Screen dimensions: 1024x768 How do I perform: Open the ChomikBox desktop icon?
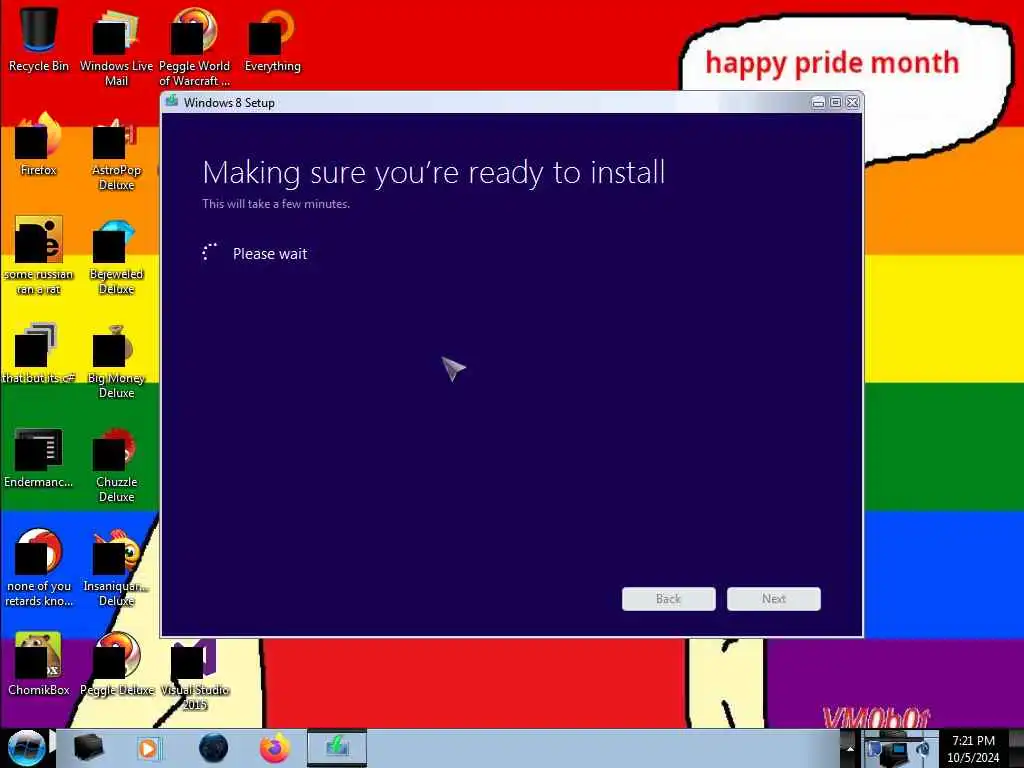point(39,664)
